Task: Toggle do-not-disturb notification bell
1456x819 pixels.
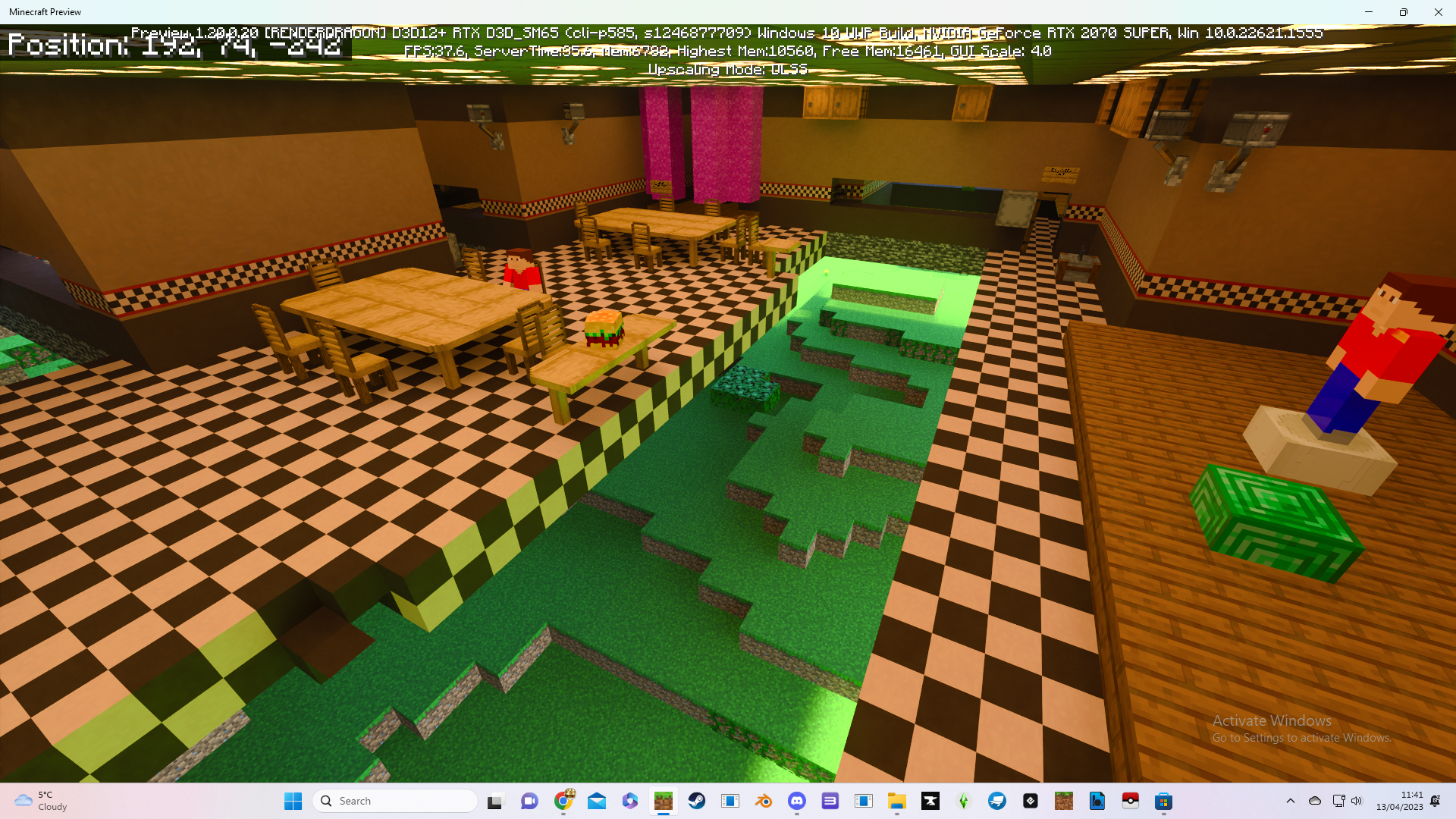Action: pos(1435,801)
